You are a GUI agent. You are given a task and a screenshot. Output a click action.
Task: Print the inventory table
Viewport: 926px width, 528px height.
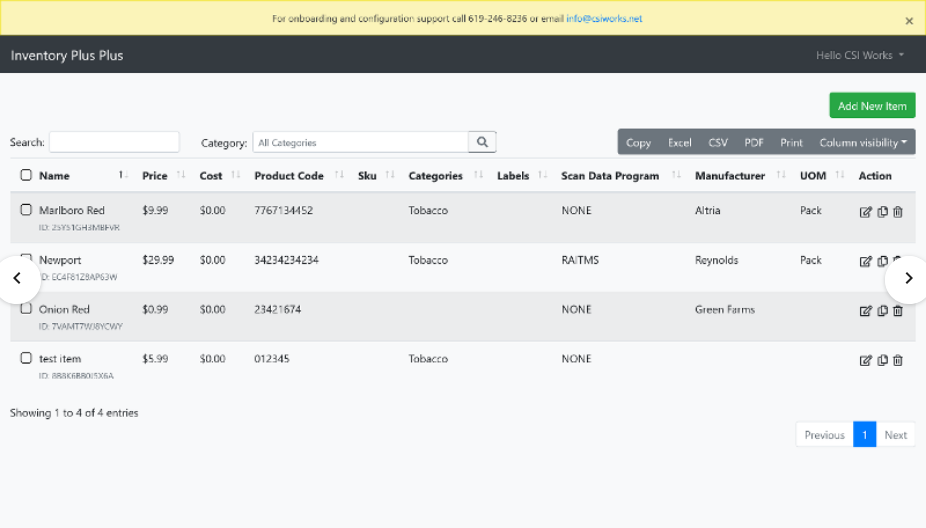point(791,142)
